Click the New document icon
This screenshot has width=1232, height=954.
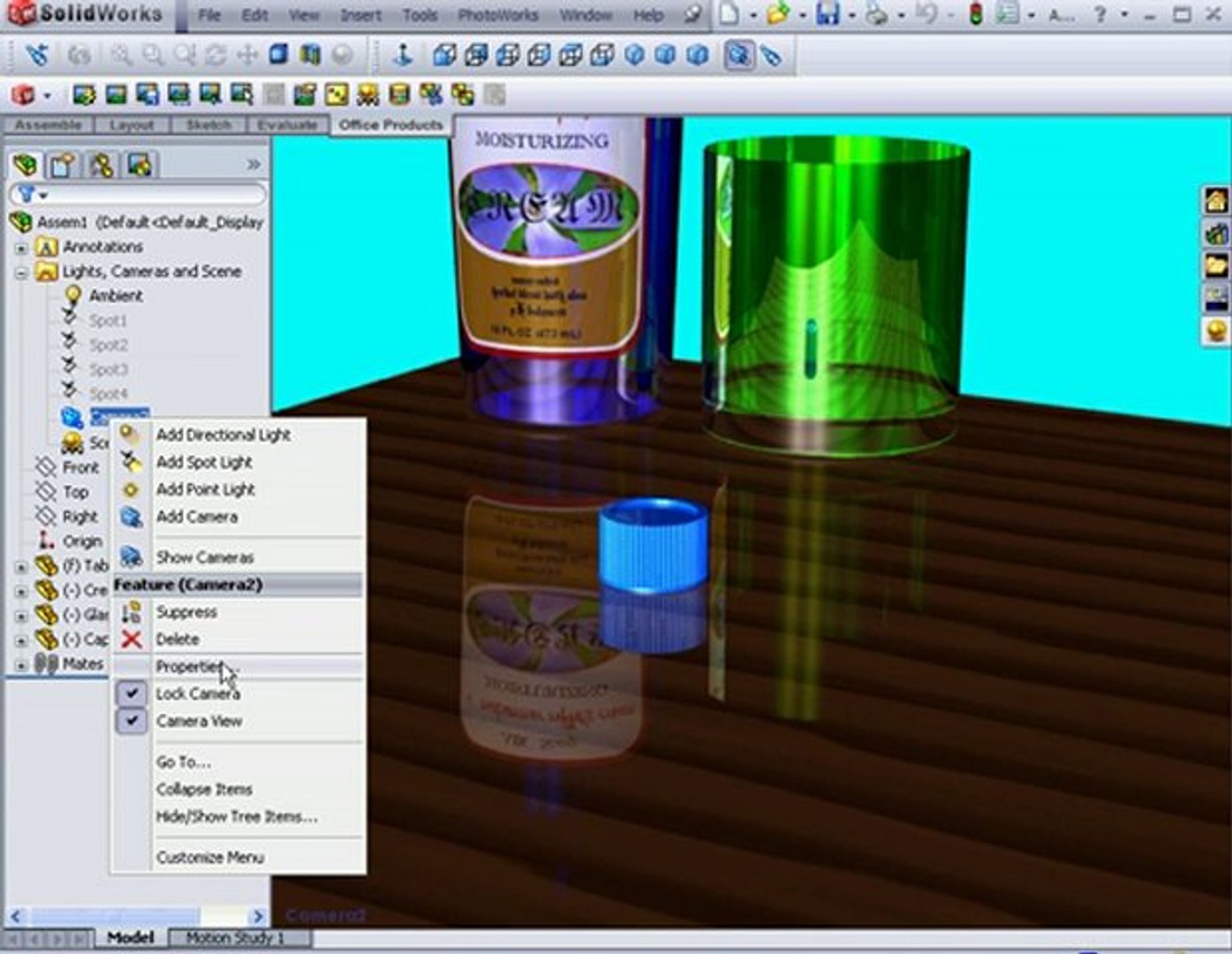[729, 14]
